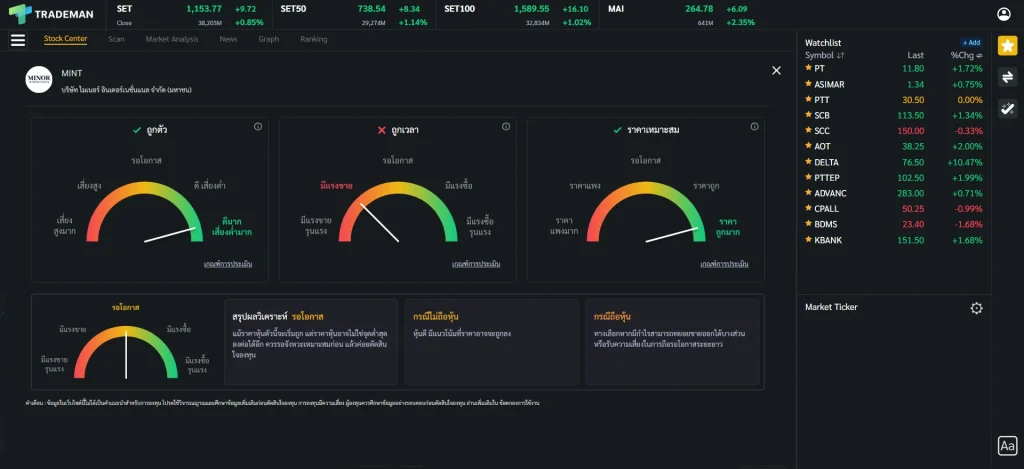The width and height of the screenshot is (1024, 469).
Task: Toggle the star next to DELTA
Action: (x=809, y=162)
